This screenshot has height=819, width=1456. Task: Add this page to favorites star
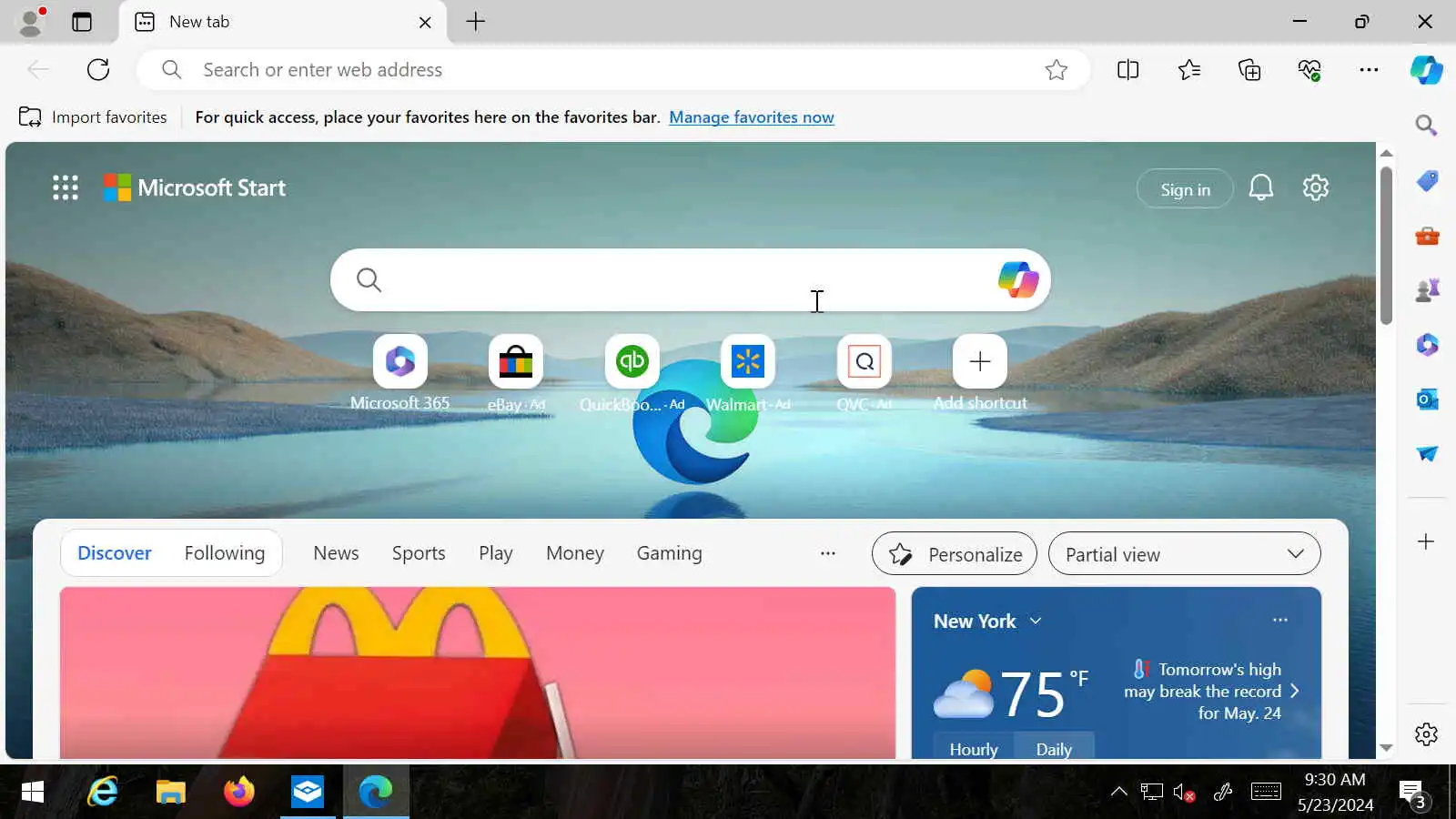tap(1056, 70)
